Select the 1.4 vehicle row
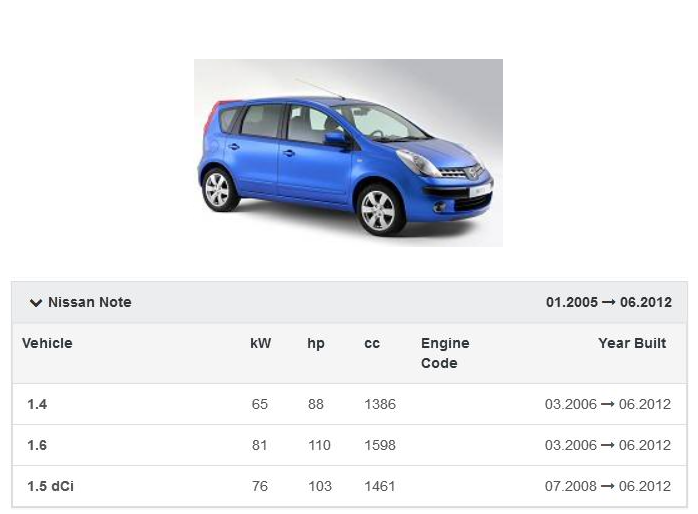 37,405
